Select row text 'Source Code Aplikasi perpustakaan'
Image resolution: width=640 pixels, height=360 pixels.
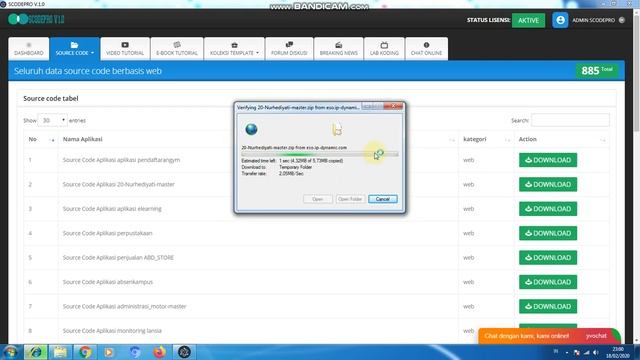(107, 233)
